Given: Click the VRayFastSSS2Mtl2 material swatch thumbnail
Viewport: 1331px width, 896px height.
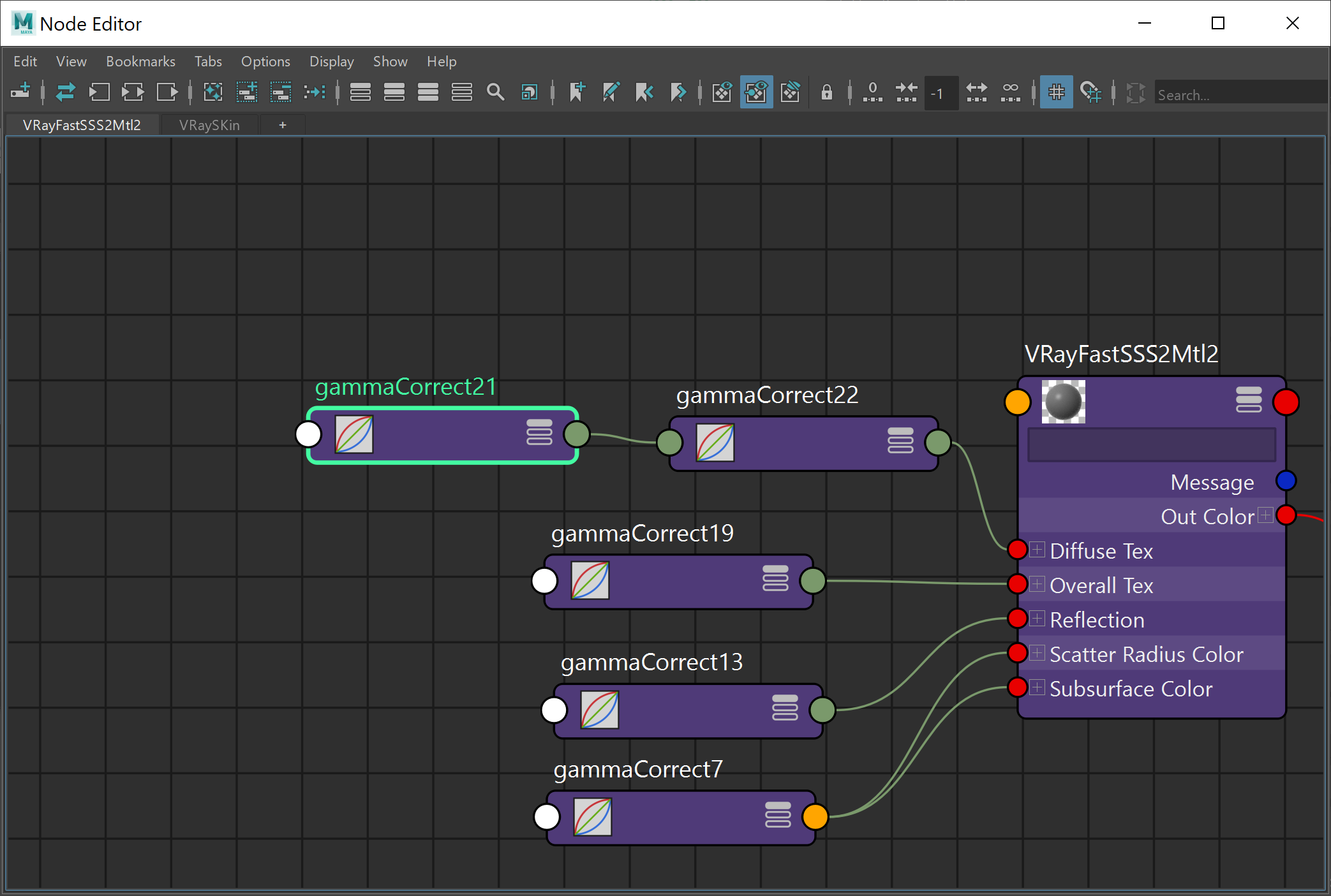Looking at the screenshot, I should (x=1064, y=401).
